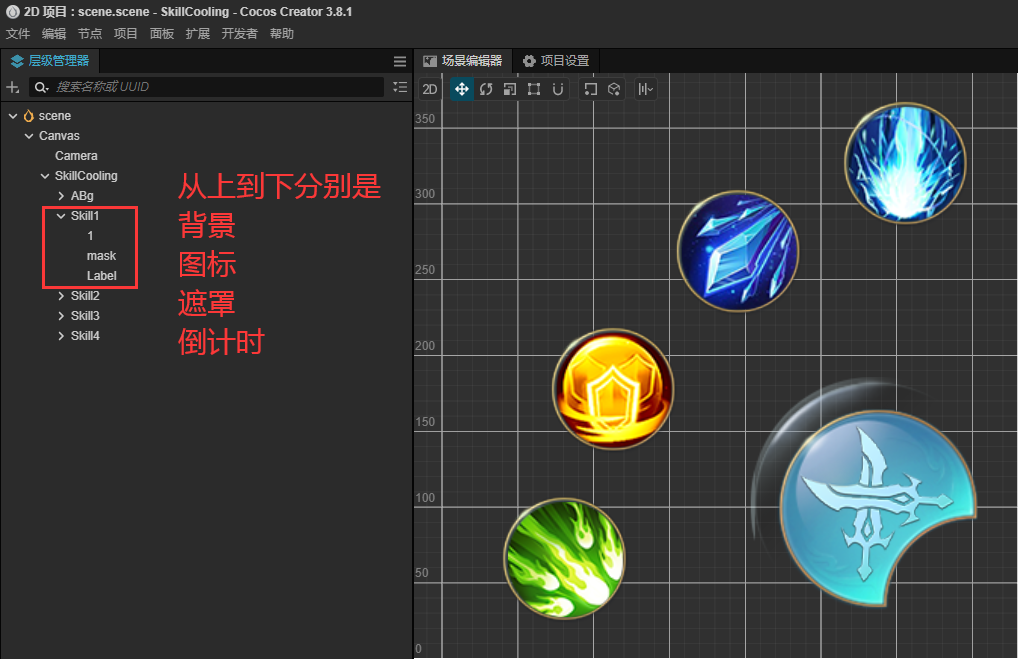Collapse the Canvas node arrow
This screenshot has width=1018, height=659.
coord(29,136)
